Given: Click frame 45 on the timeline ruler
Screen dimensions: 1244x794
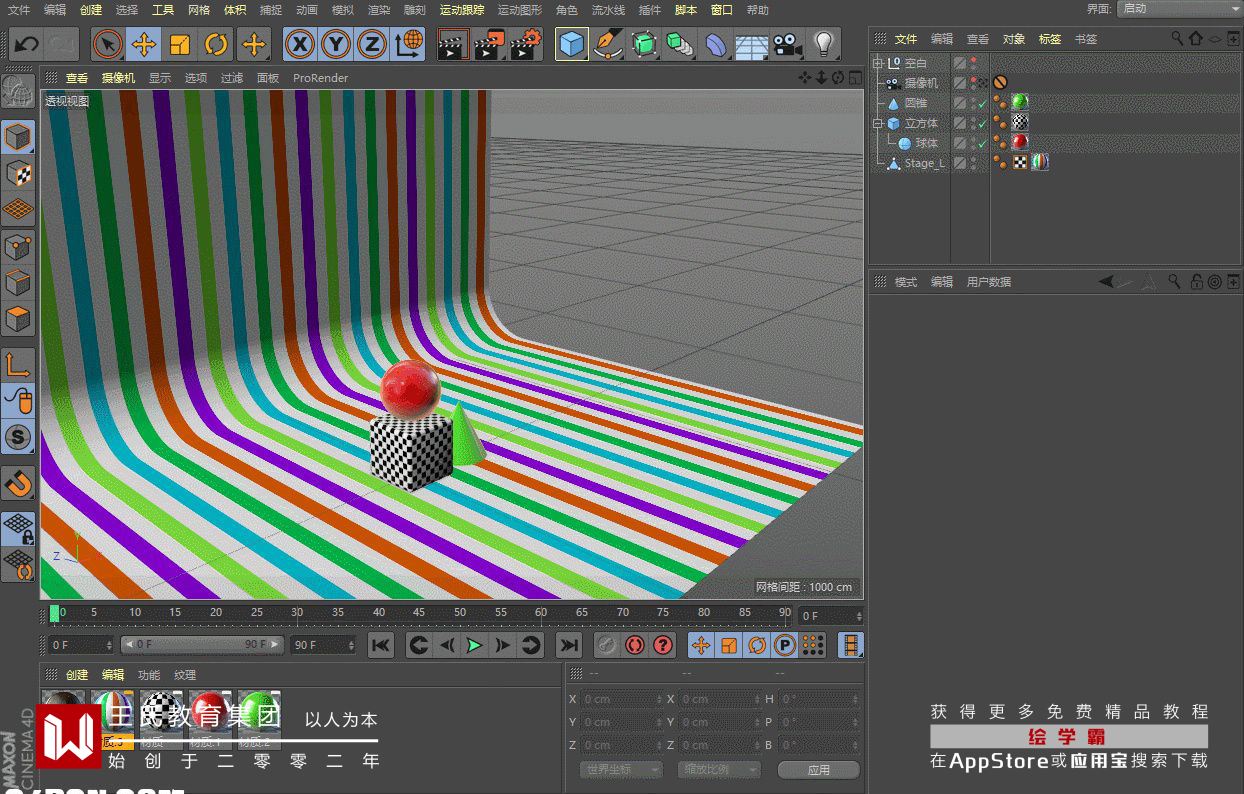Looking at the screenshot, I should pyautogui.click(x=419, y=613).
